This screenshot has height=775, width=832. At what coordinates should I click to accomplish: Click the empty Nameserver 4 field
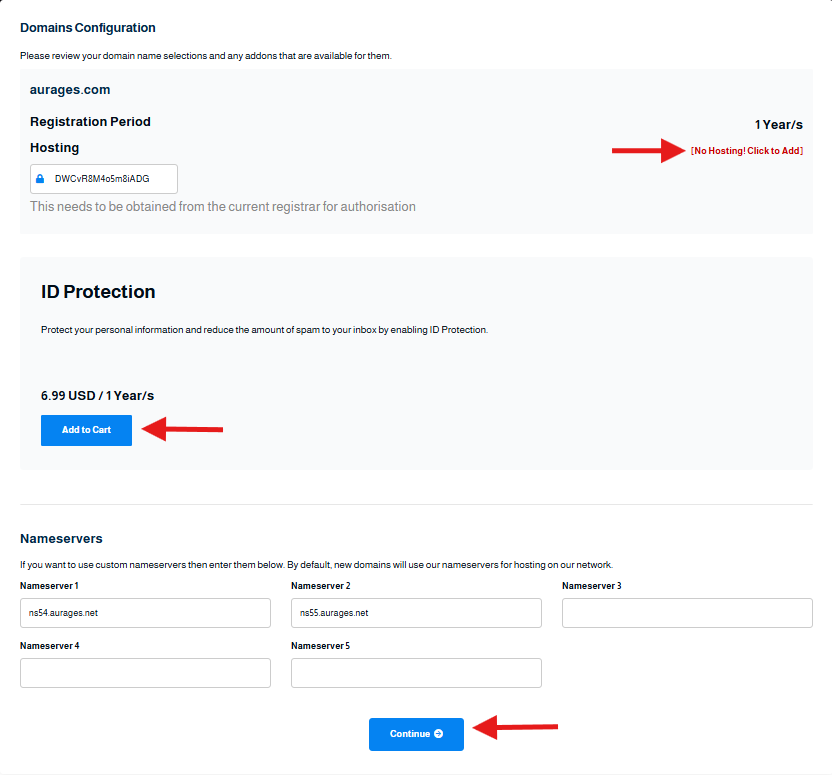click(145, 673)
